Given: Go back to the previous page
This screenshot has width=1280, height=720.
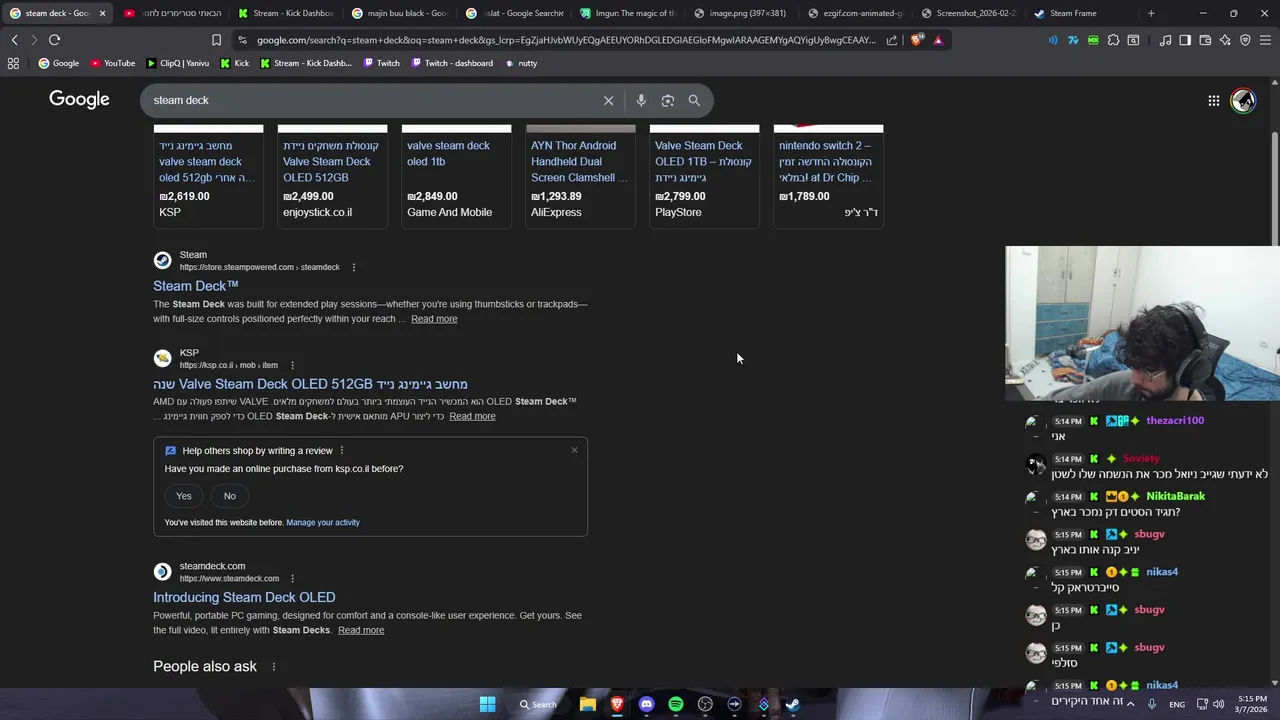Looking at the screenshot, I should click(x=14, y=40).
